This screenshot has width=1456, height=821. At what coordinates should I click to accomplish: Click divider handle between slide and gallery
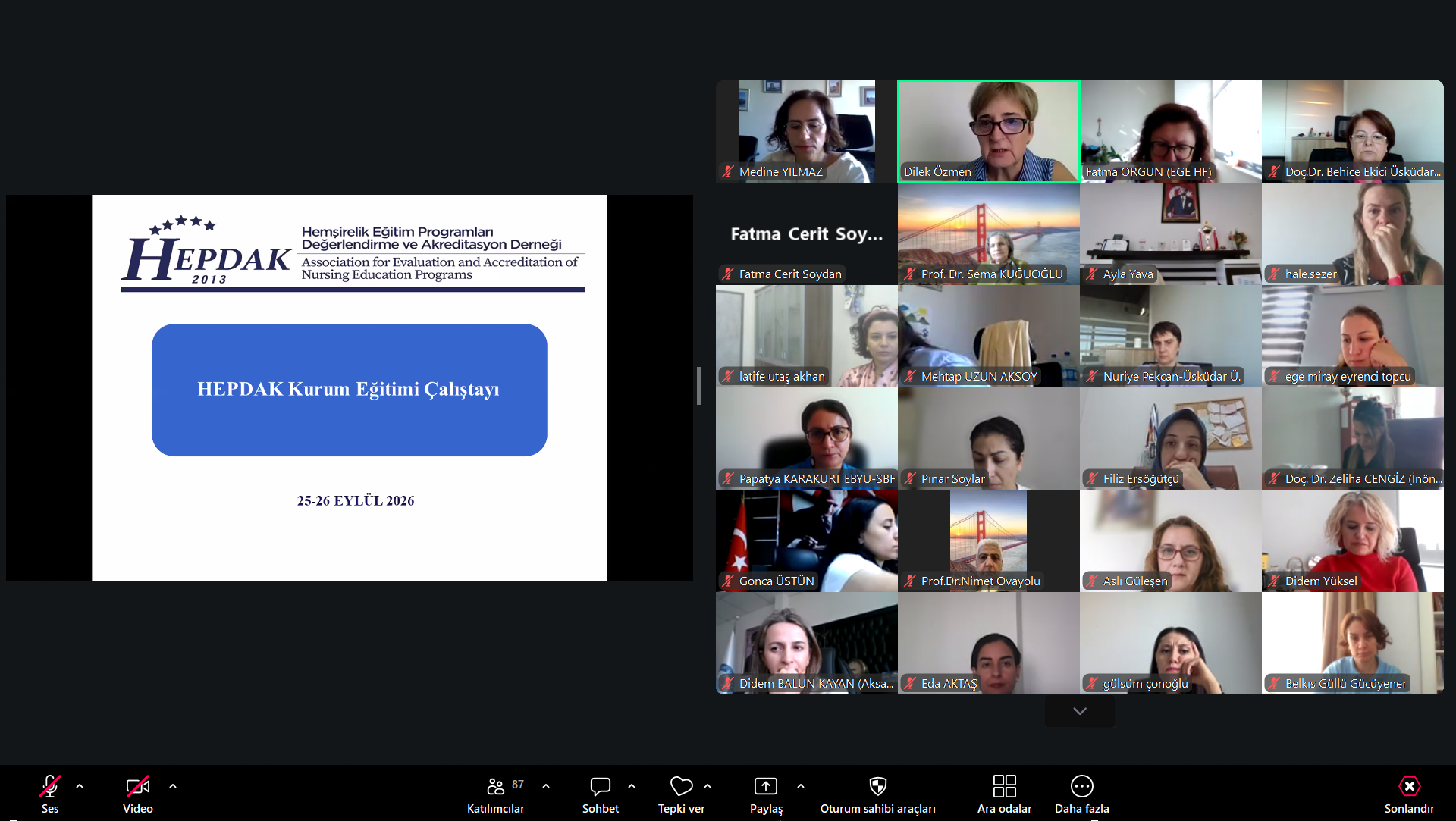coord(698,386)
